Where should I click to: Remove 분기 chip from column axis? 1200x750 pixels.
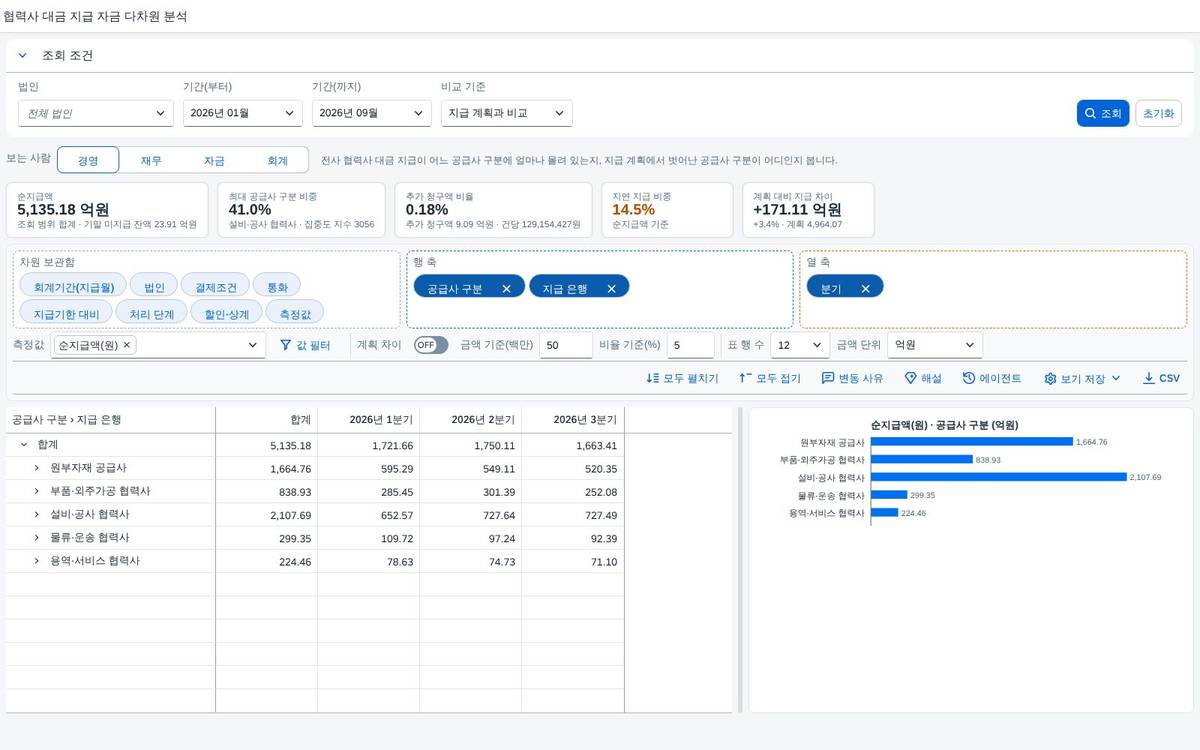[x=865, y=288]
